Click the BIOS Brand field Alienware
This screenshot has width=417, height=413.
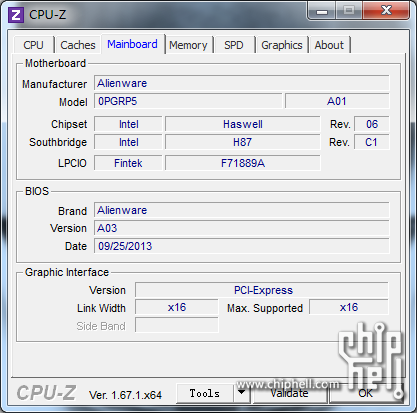(x=242, y=210)
